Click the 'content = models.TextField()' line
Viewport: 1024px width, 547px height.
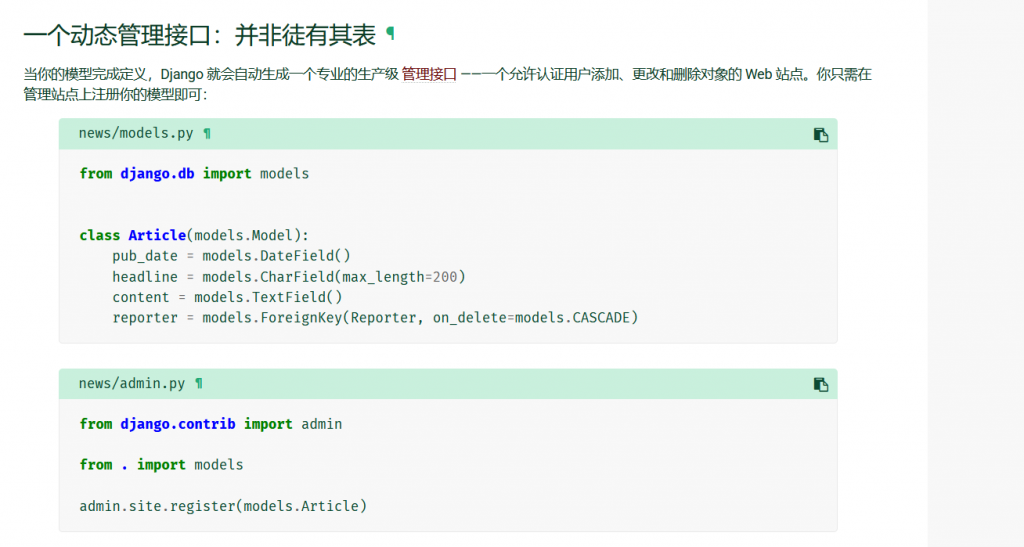click(x=227, y=297)
